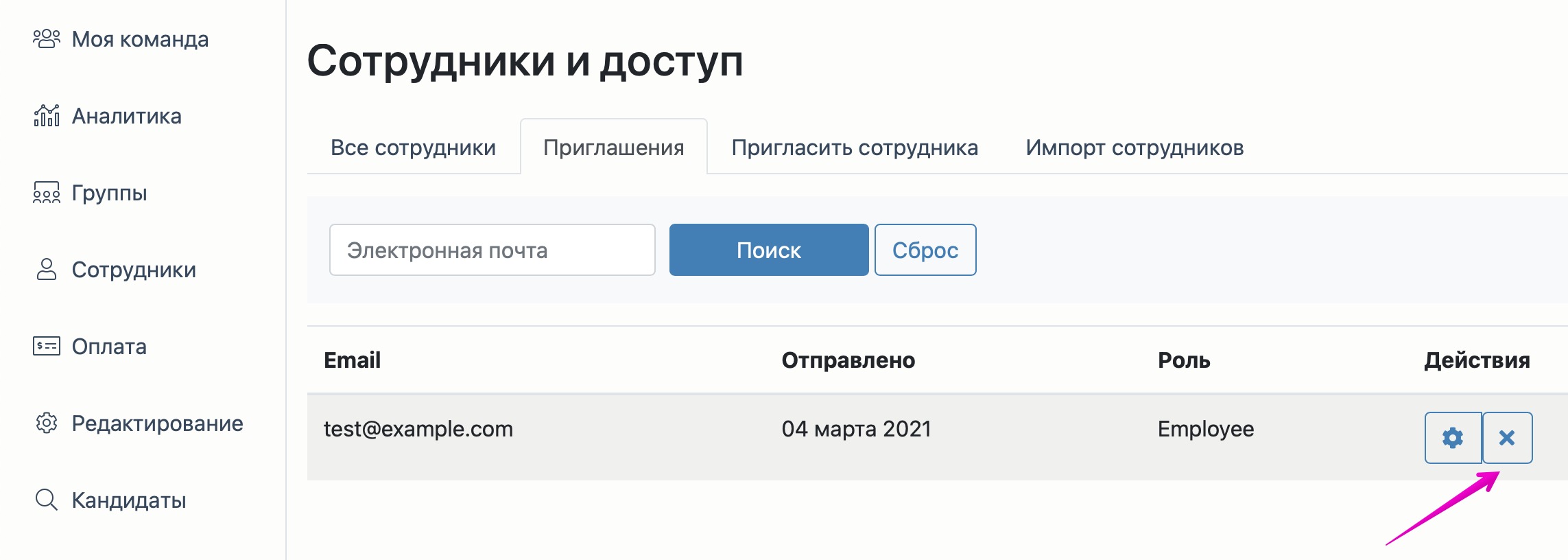Click the Оплата payment card icon

pos(47,346)
